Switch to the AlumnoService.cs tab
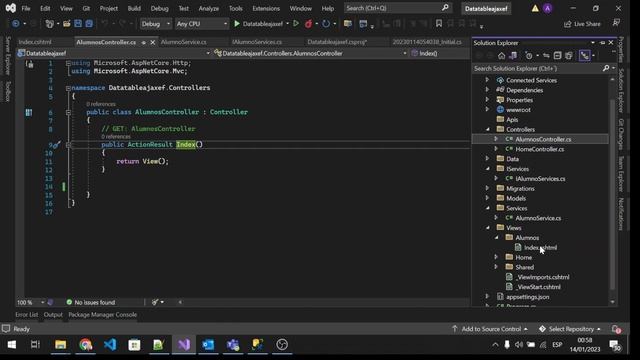Image resolution: width=640 pixels, height=360 pixels. click(x=183, y=42)
